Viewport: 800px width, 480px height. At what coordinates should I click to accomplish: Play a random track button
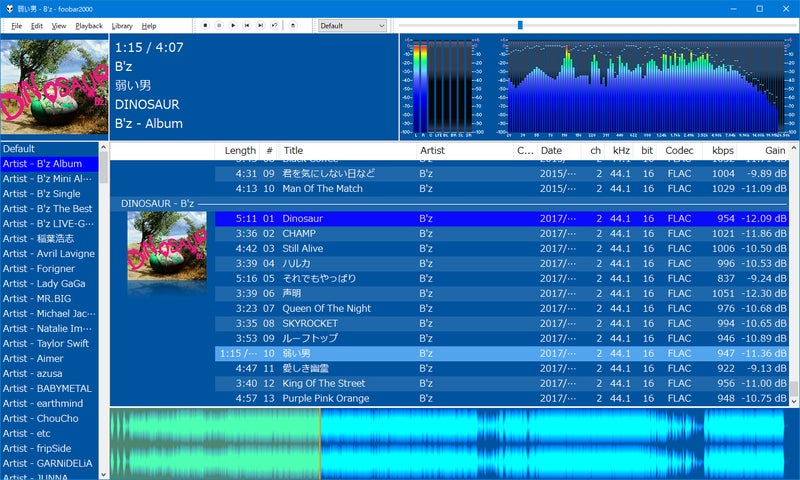[274, 25]
